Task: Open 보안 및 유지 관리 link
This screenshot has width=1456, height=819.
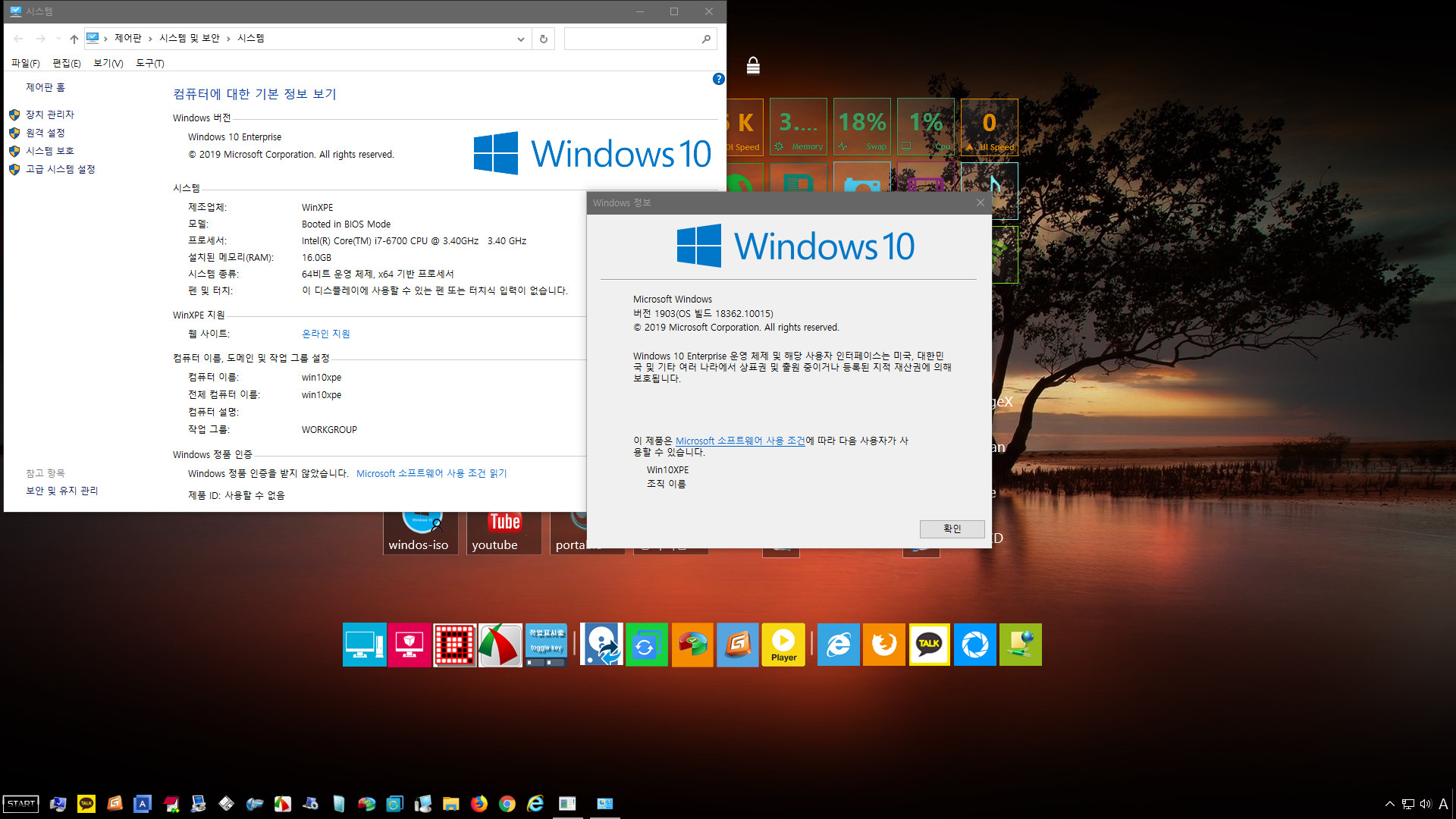Action: pyautogui.click(x=62, y=491)
